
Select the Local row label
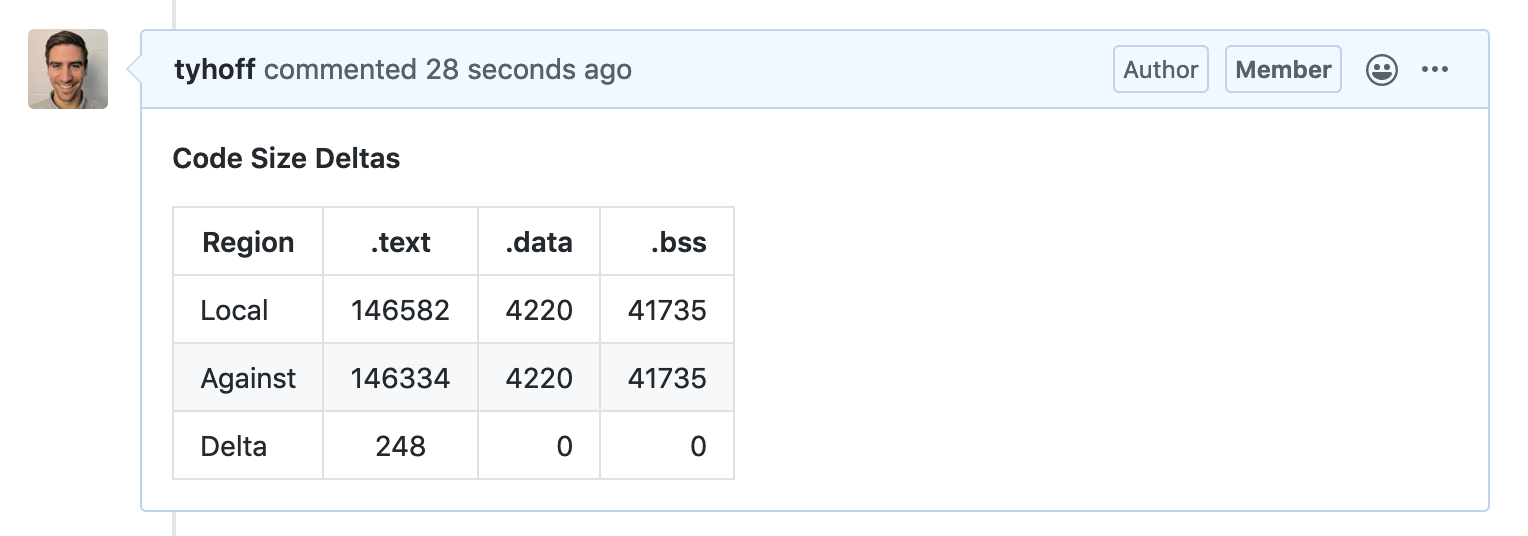click(x=234, y=310)
